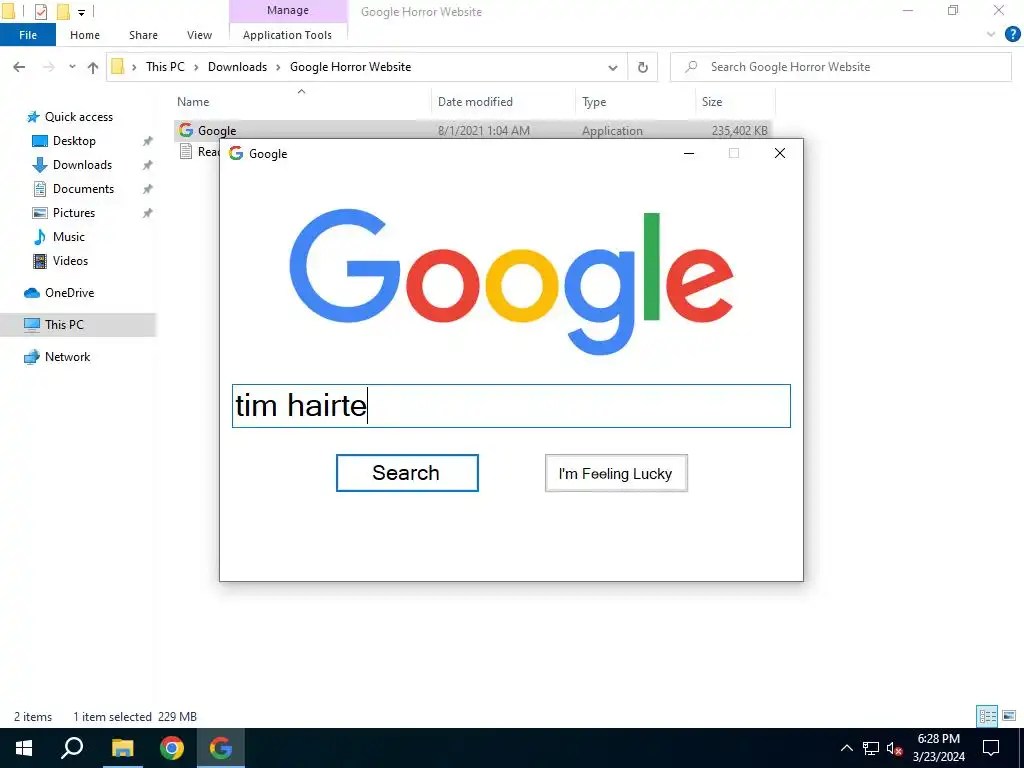1024x768 pixels.
Task: Open the Windows Start menu
Action: pos(24,748)
